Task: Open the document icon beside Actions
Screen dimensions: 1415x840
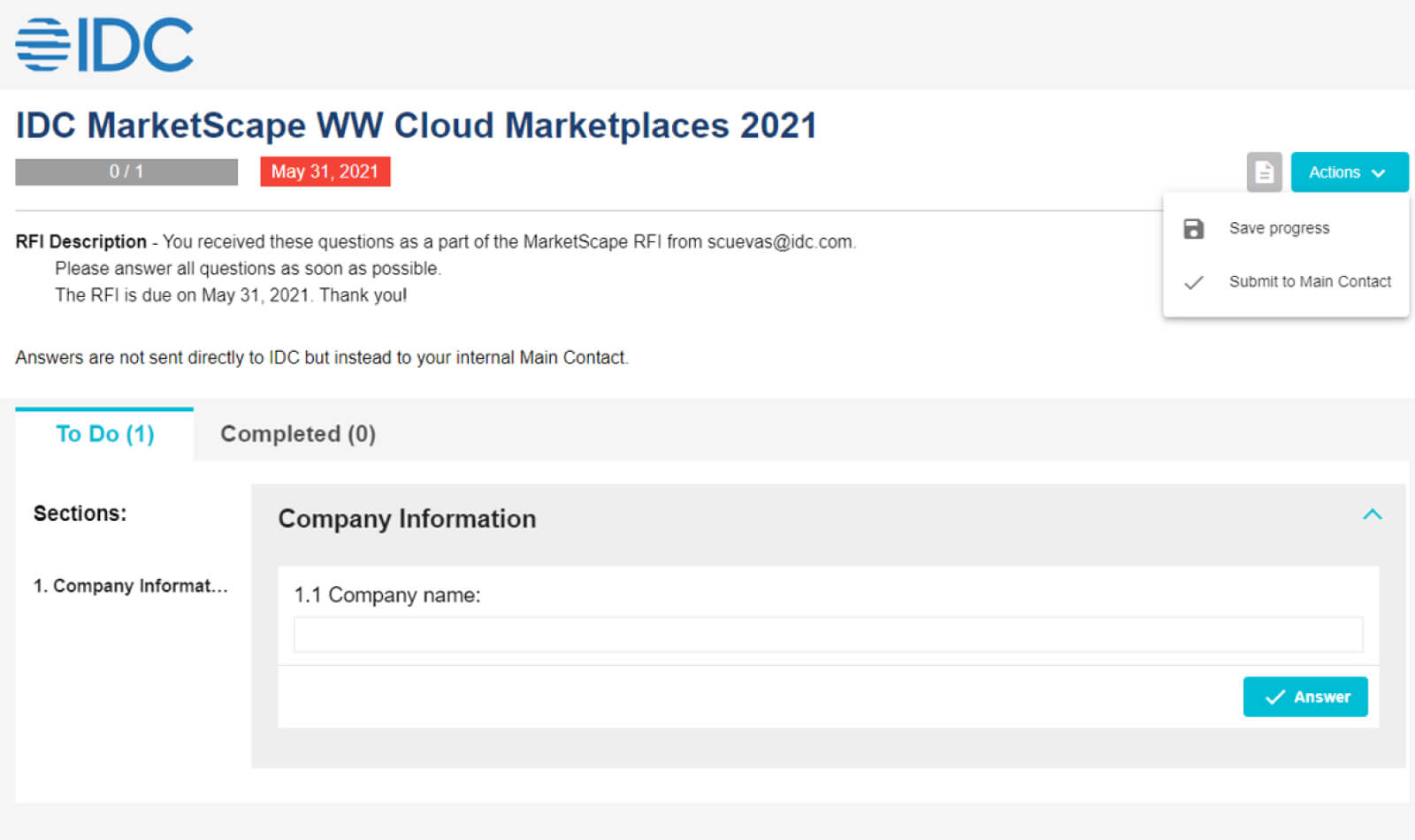Action: [x=1264, y=172]
